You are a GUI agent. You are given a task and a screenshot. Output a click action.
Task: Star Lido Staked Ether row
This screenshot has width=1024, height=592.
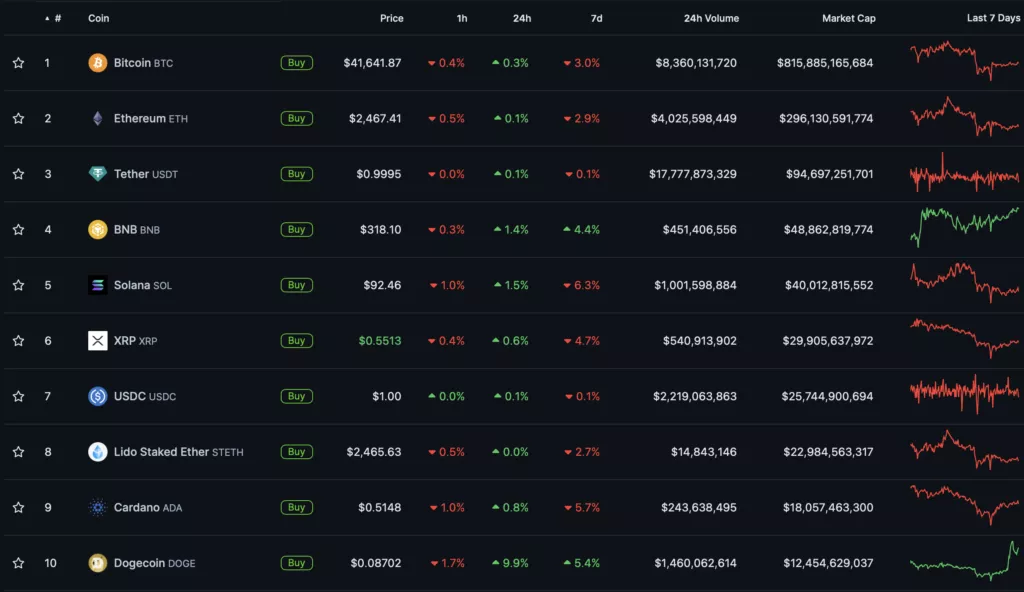coord(18,452)
